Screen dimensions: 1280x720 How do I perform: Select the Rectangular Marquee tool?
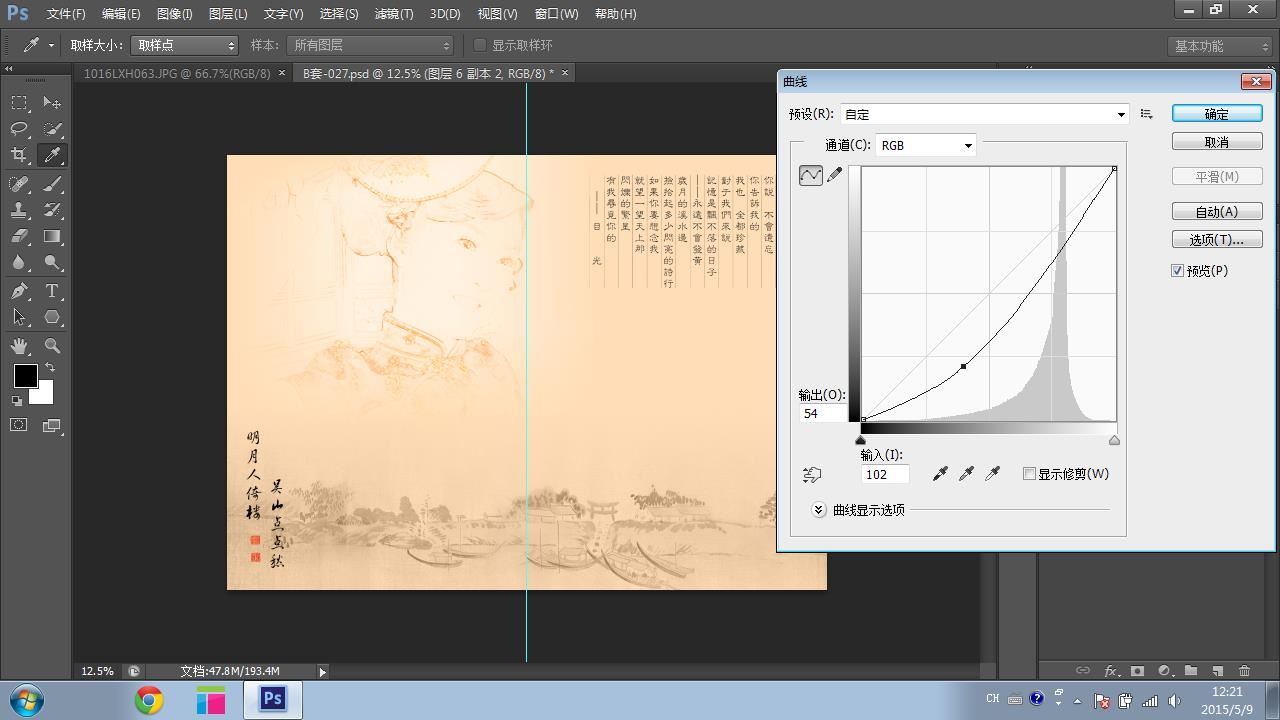19,103
